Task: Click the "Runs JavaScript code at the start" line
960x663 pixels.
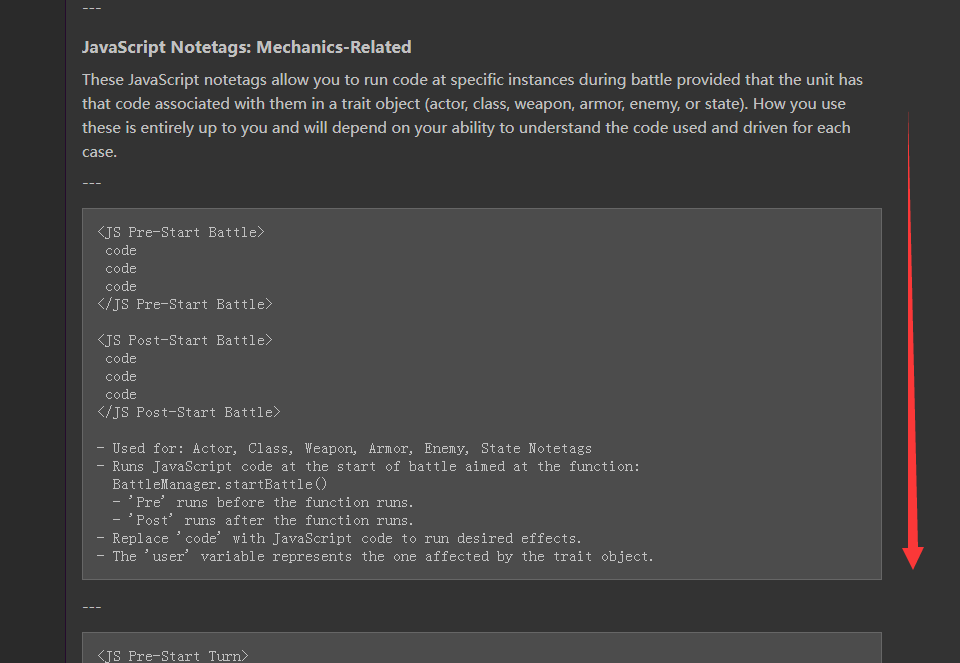Action: click(x=369, y=466)
